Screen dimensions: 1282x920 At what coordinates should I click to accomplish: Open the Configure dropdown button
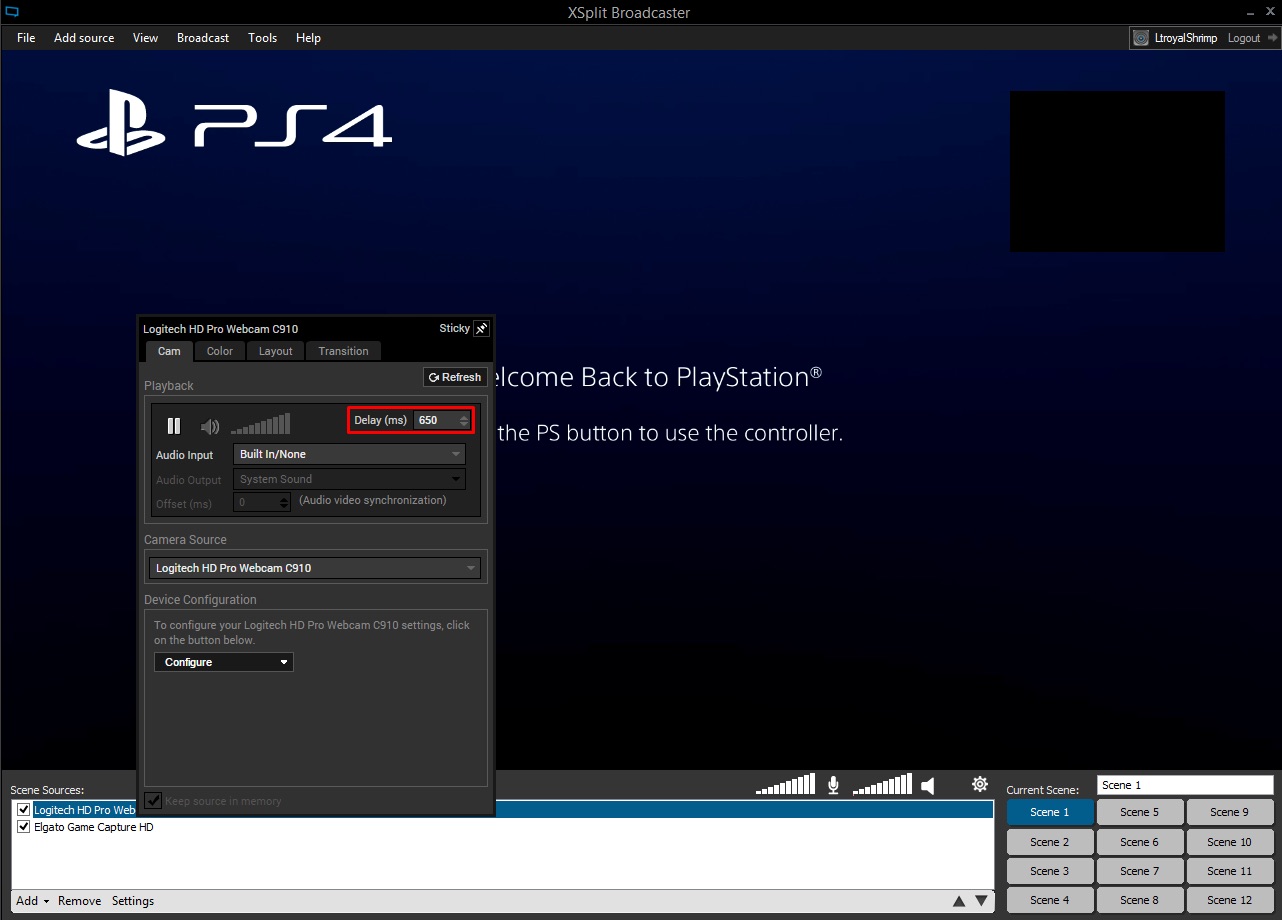[x=224, y=662]
